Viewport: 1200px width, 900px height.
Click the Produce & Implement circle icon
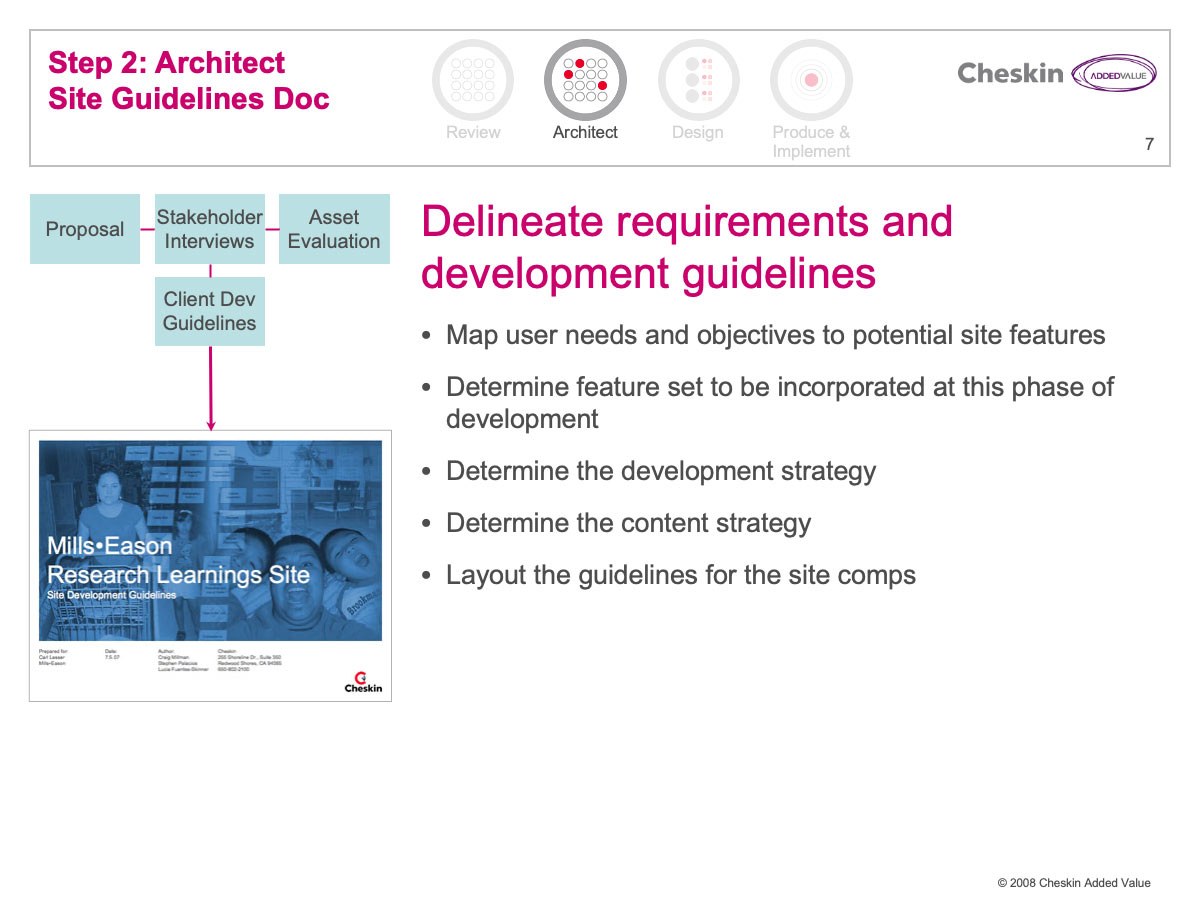click(x=811, y=80)
